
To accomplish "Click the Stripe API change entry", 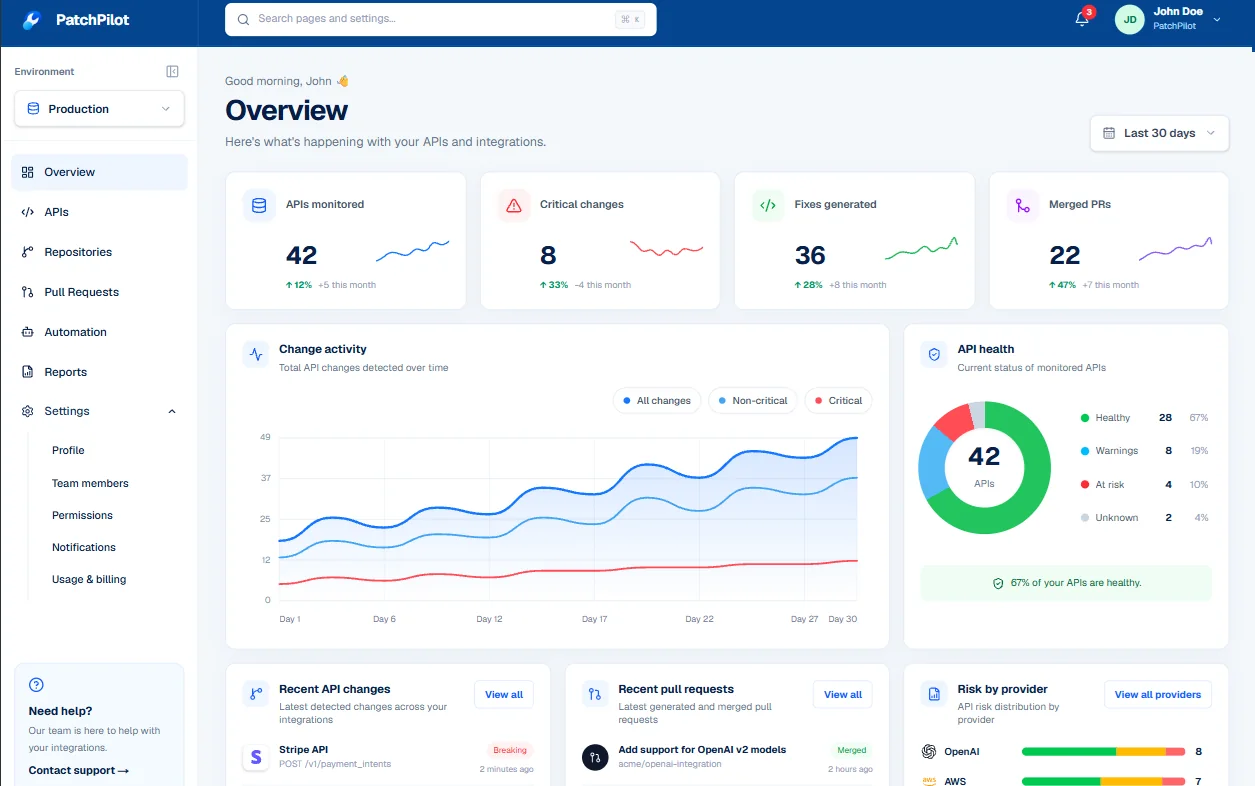I will (388, 757).
